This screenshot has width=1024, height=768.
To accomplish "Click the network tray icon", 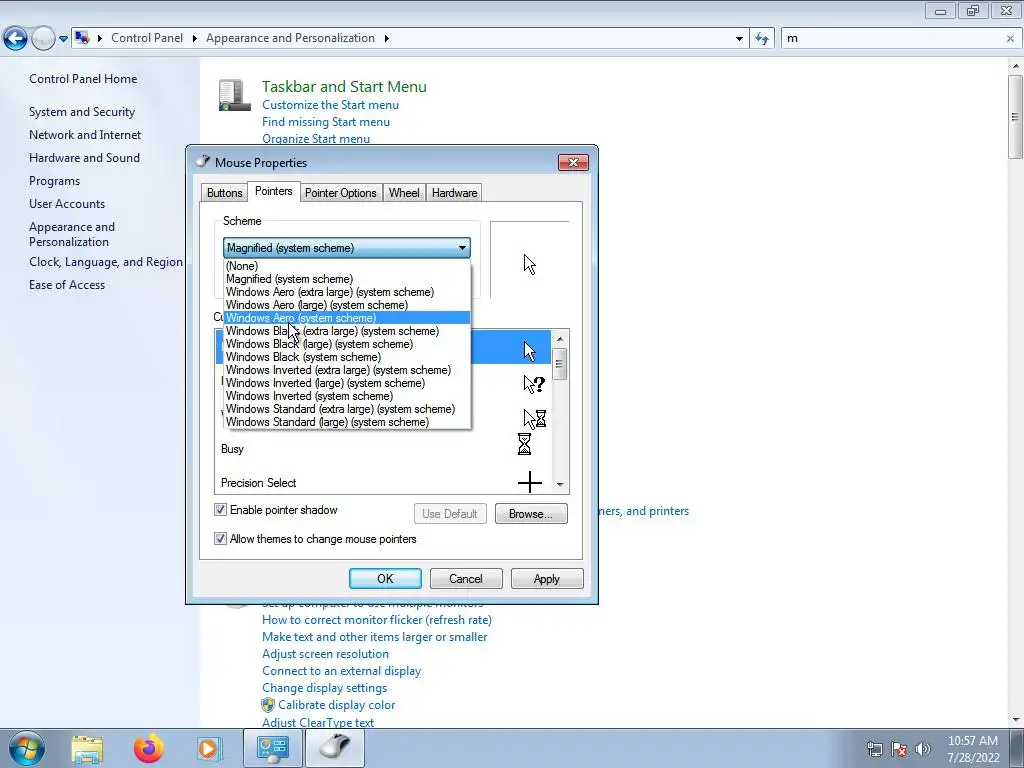I will pyautogui.click(x=874, y=748).
